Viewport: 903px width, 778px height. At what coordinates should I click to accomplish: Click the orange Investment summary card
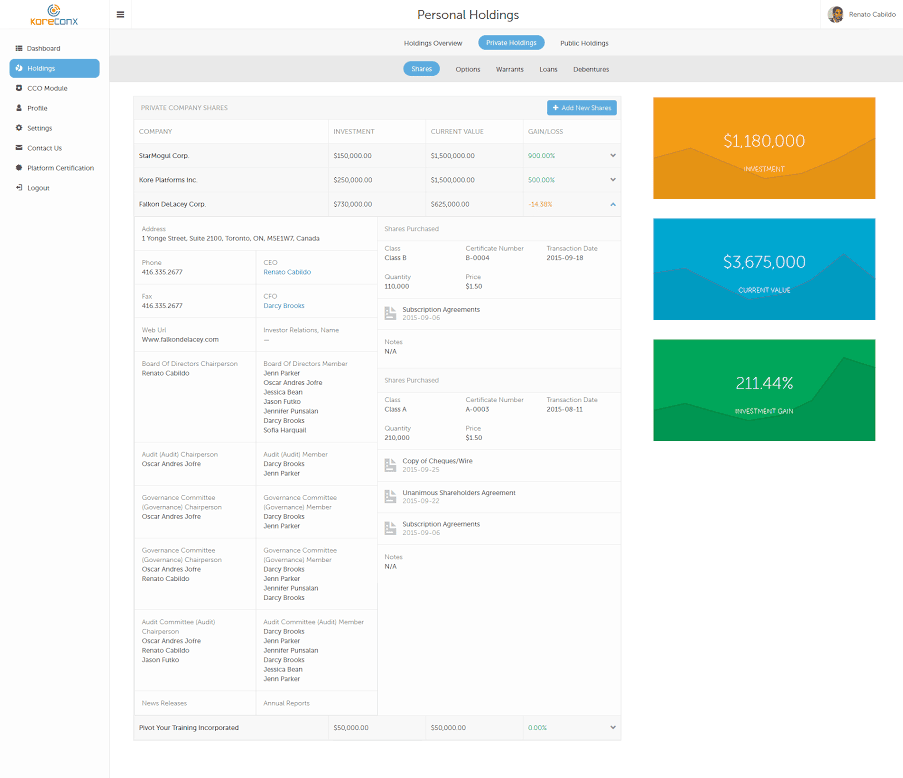tap(763, 148)
